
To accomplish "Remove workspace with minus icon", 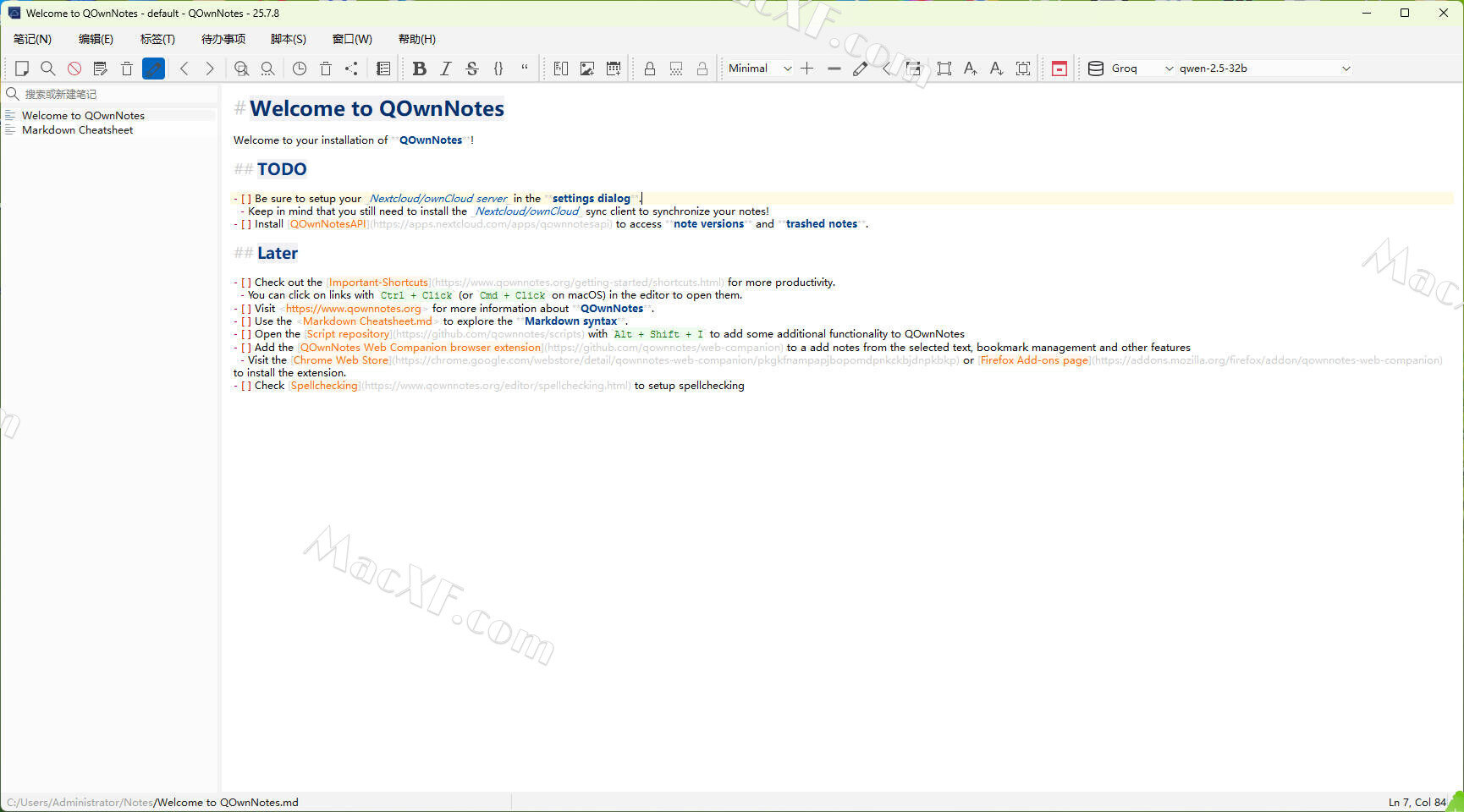I will [x=834, y=69].
